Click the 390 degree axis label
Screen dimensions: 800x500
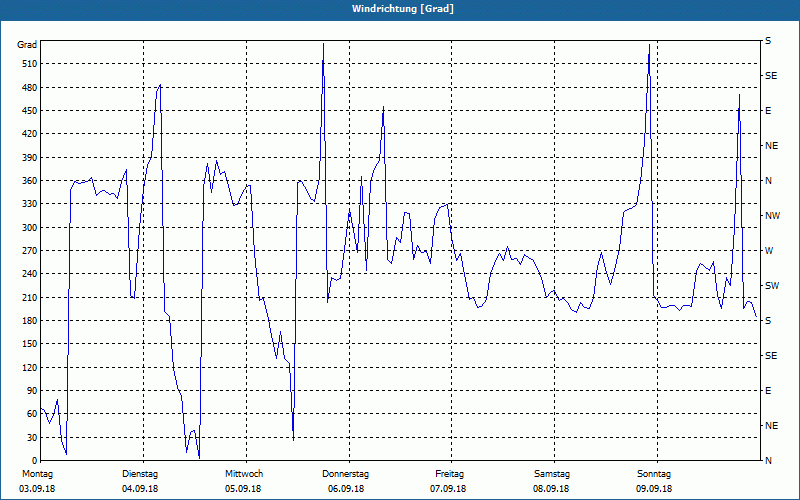pos(30,158)
